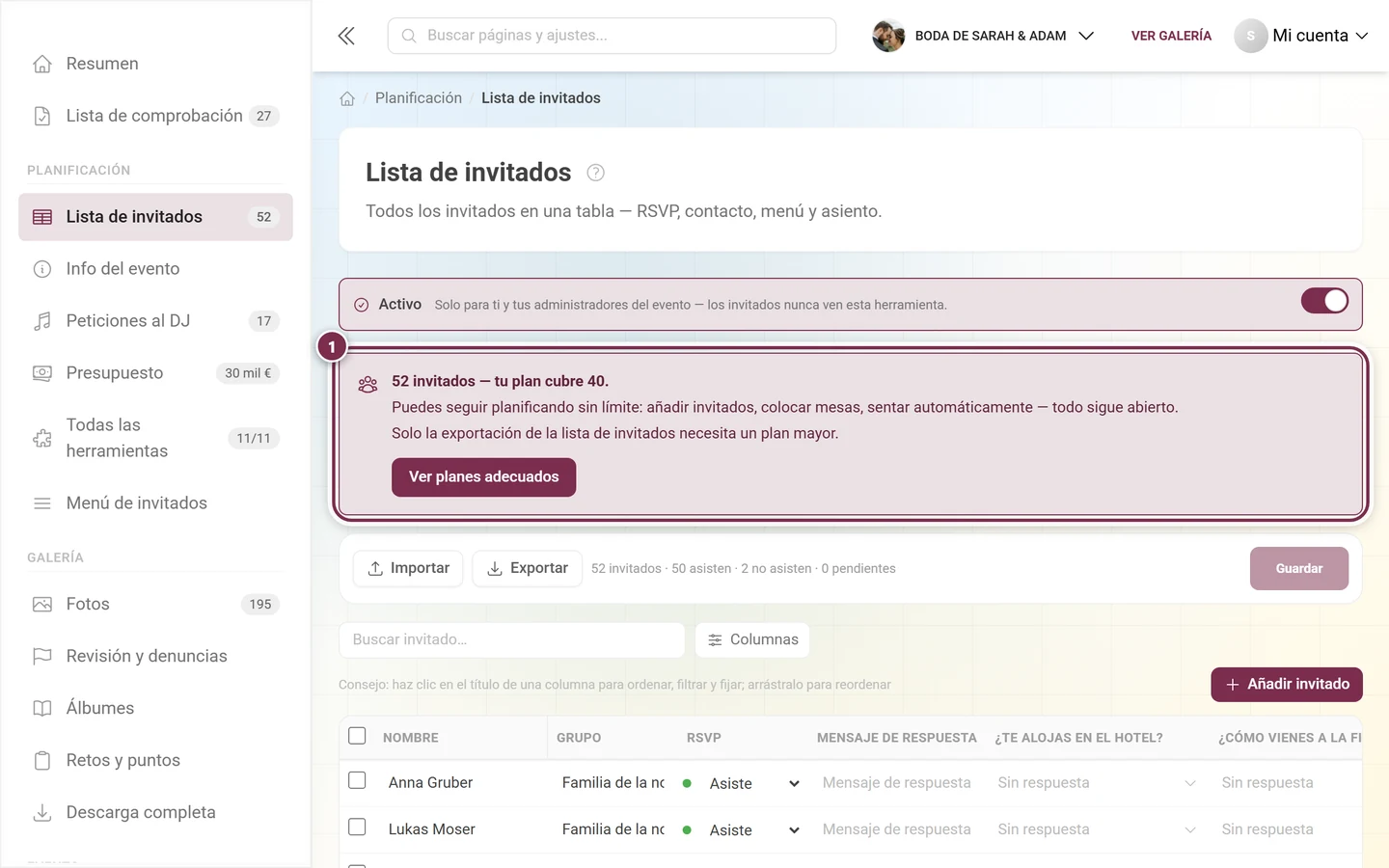Click the Ver planes adecuados button
Image resolution: width=1389 pixels, height=868 pixels.
tap(483, 477)
